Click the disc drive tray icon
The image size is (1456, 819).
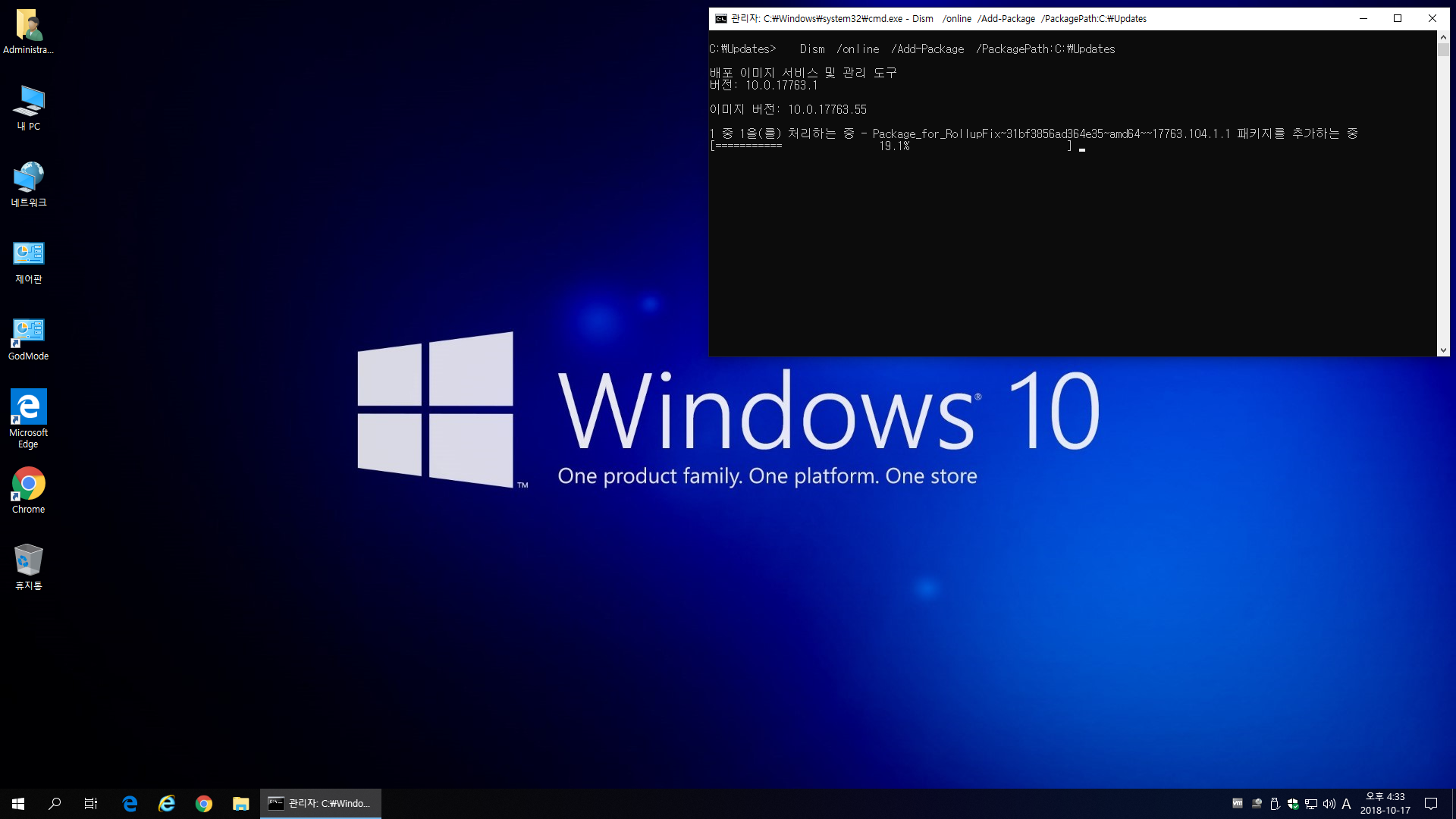tap(1257, 804)
